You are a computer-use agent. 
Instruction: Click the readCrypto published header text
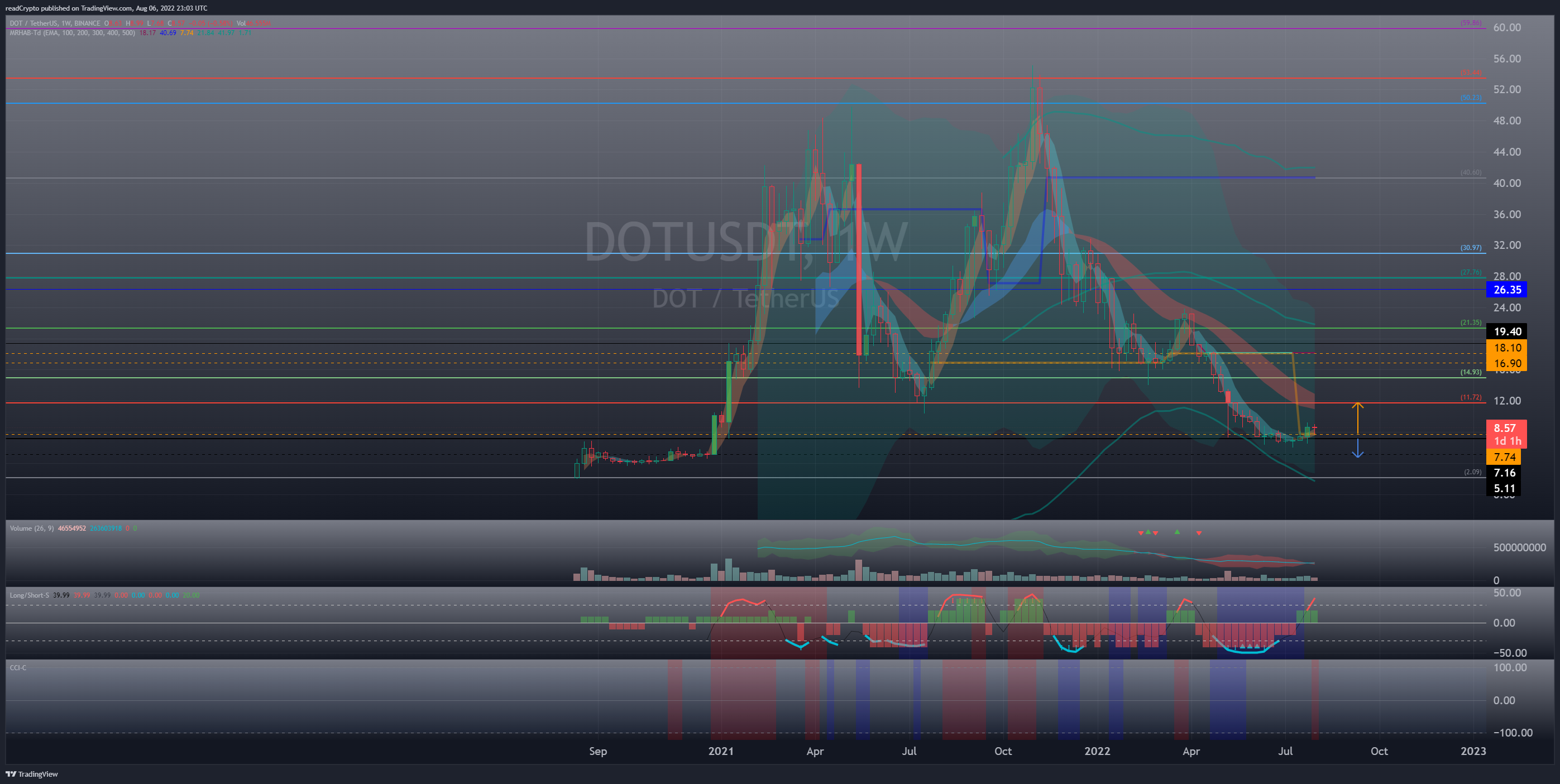(106, 8)
